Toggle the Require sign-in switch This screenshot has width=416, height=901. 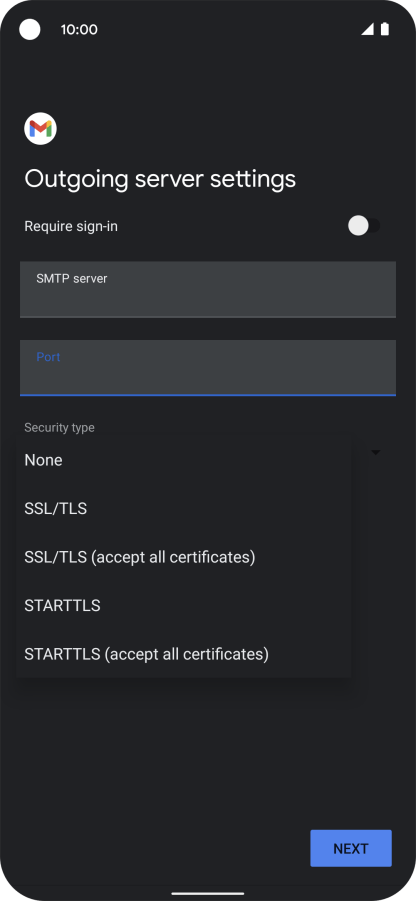364,226
